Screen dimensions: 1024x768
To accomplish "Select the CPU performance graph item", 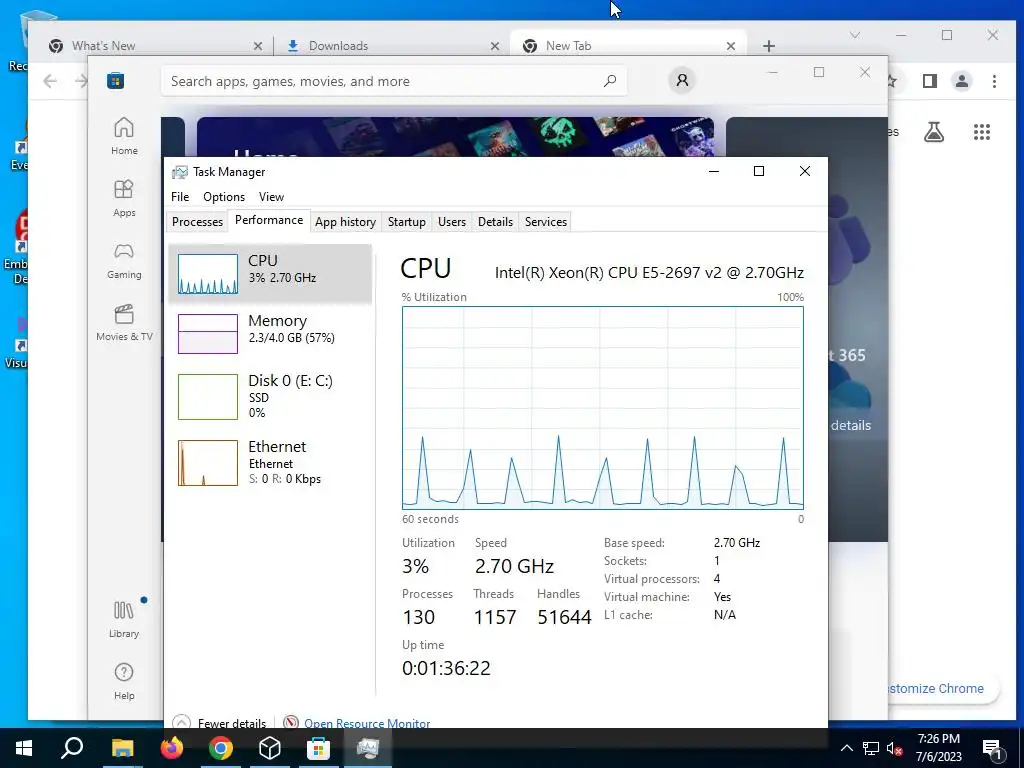I will (270, 274).
